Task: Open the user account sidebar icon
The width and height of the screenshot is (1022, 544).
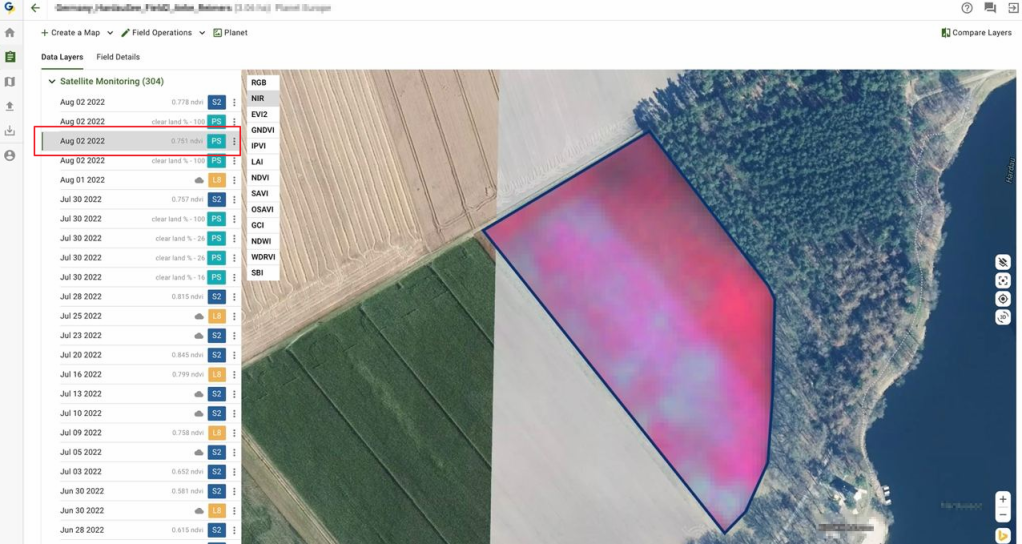Action: point(10,156)
